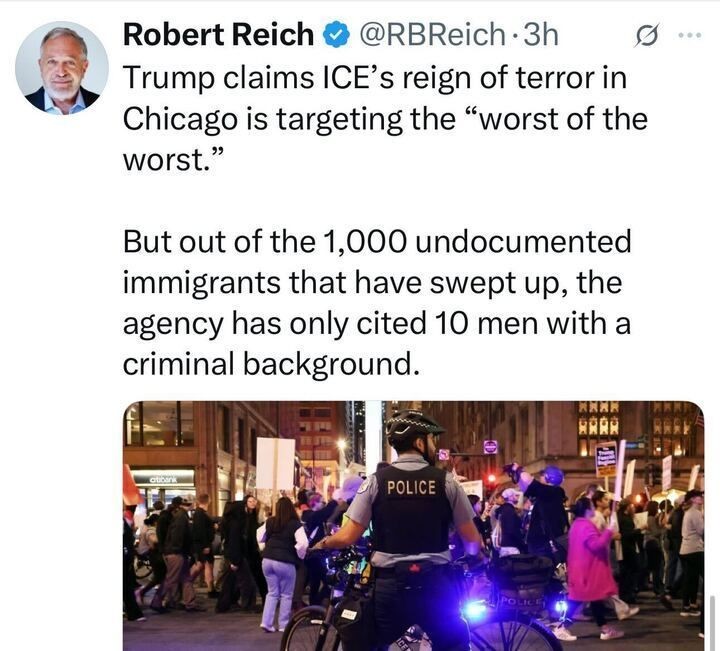This screenshot has height=651, width=720.
Task: Click the line starting "Trump claims ICE's"
Action: (x=375, y=78)
